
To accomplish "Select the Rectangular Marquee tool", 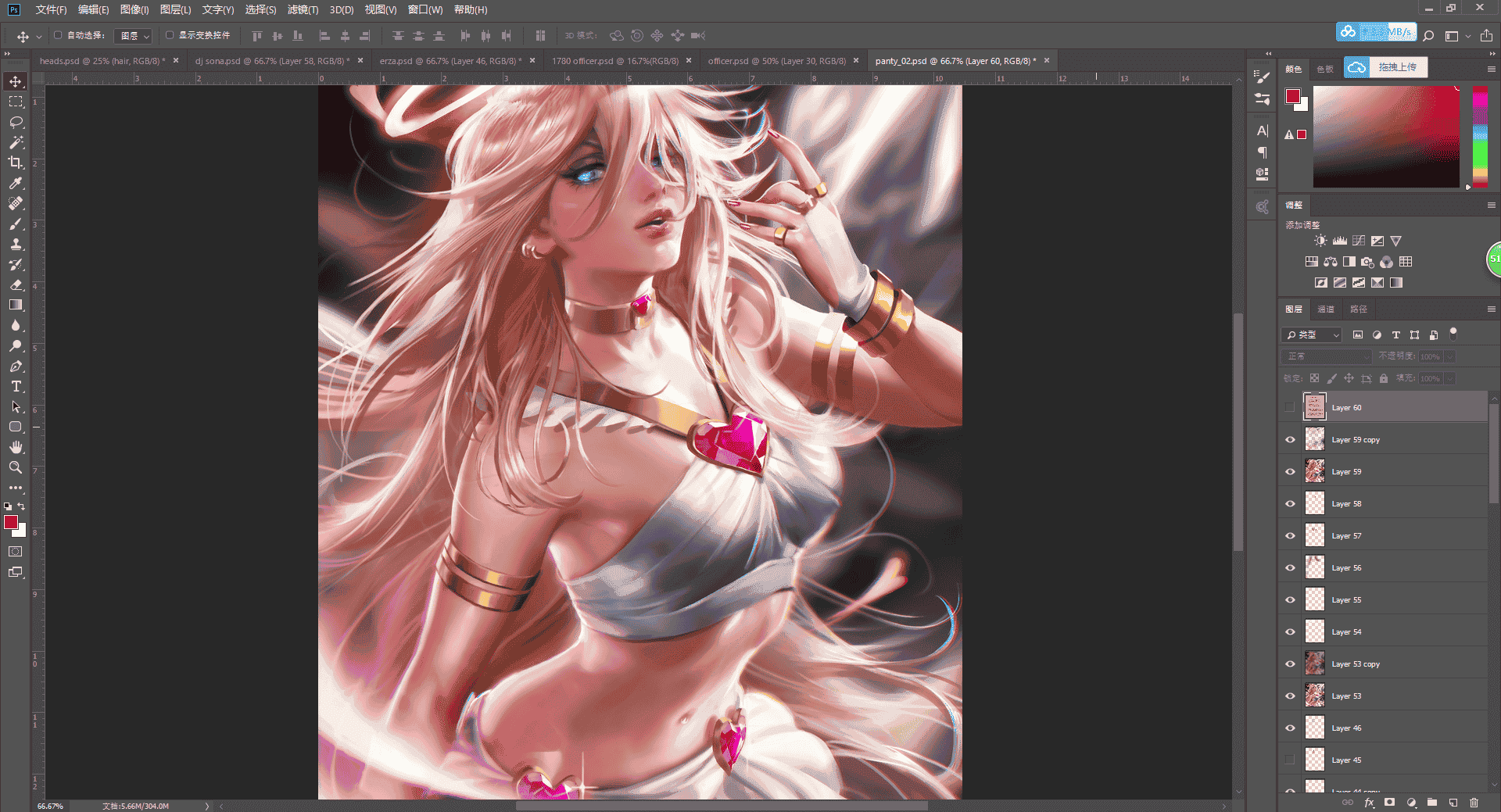I will (16, 102).
